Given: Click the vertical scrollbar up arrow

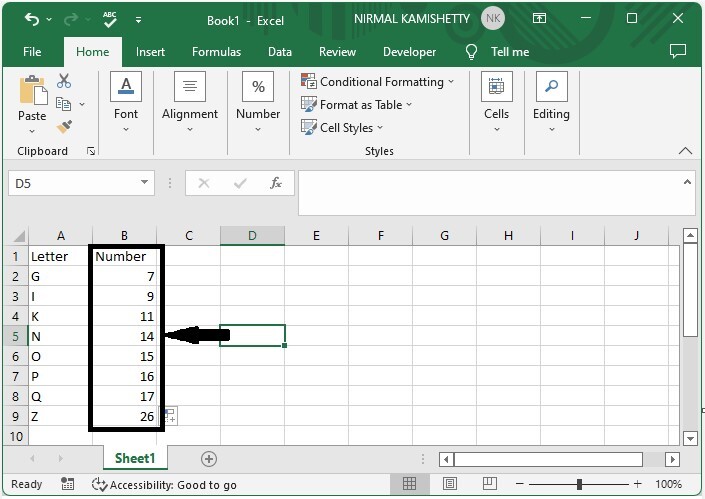Looking at the screenshot, I should (690, 236).
